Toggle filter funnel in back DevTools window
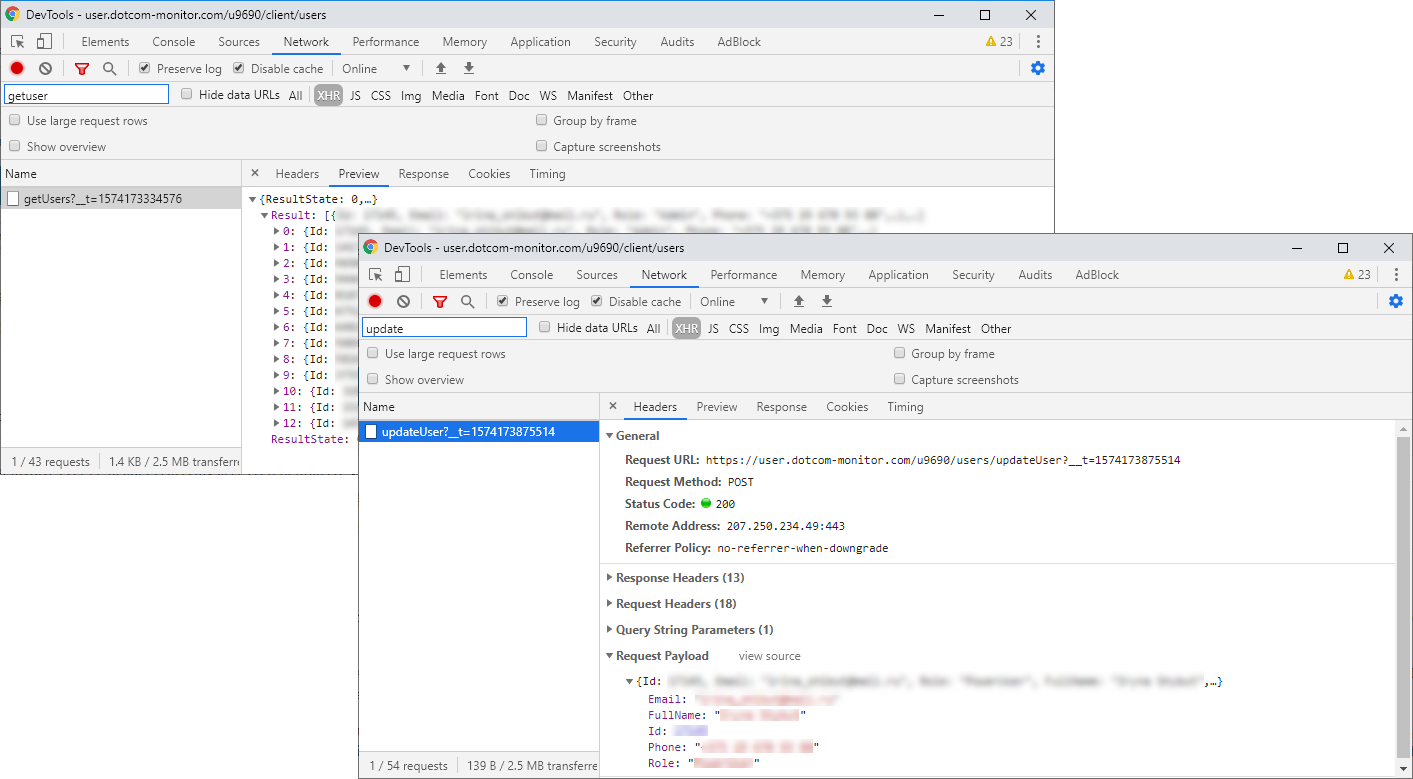The image size is (1413, 779). (x=82, y=68)
